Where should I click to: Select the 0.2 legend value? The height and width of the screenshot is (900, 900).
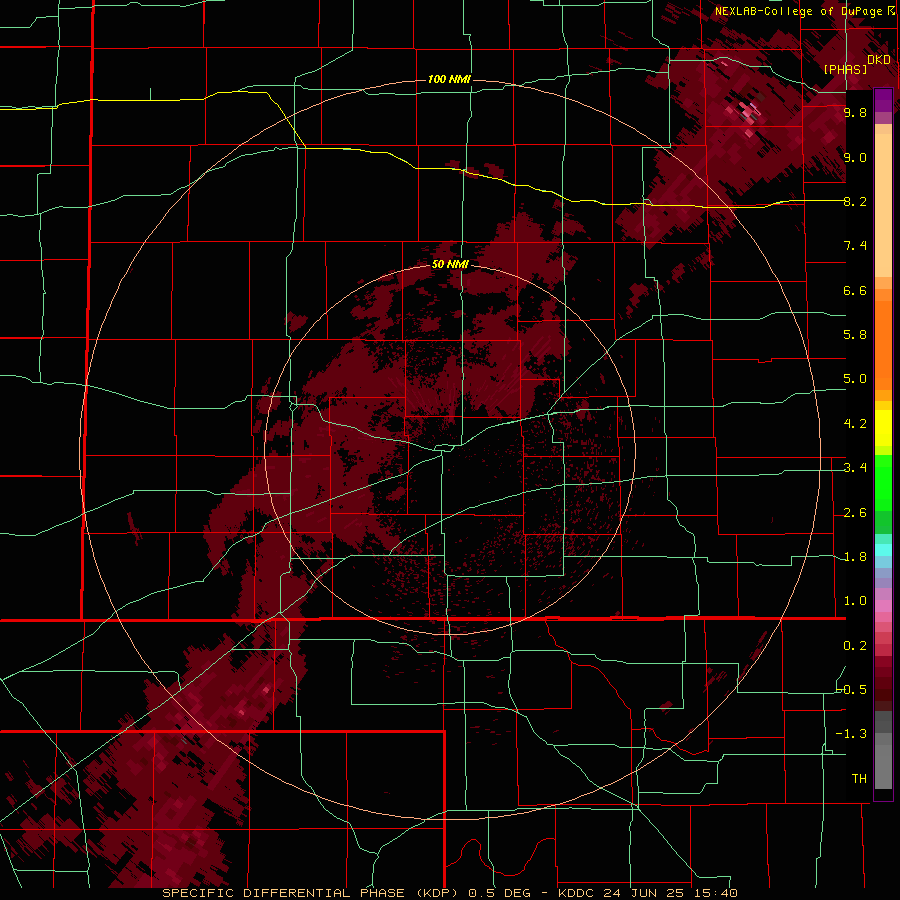[855, 646]
